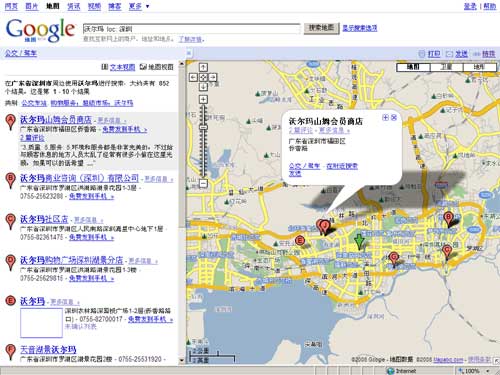Open 博客 in the top navigation
The width and height of the screenshot is (500, 375).
coord(115,6)
